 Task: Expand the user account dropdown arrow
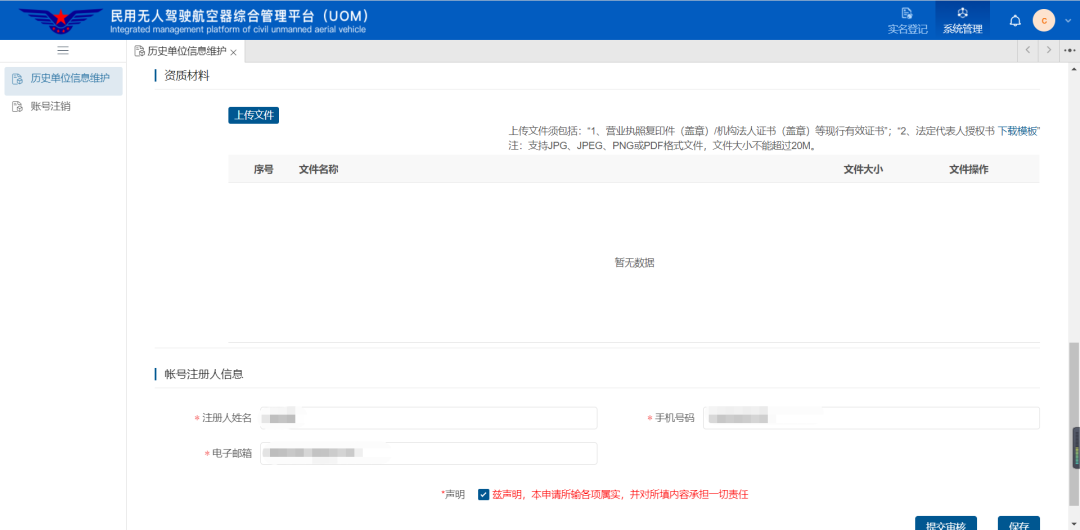1068,21
